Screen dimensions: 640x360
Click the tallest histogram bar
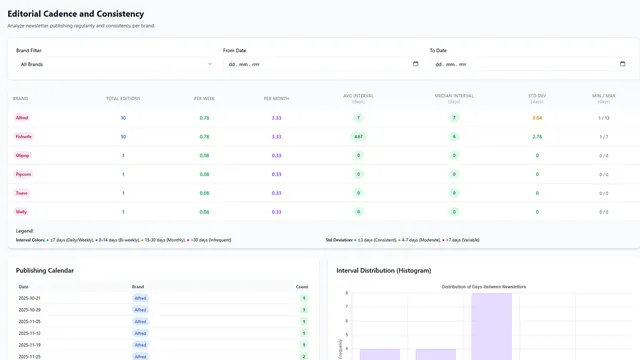click(491, 327)
